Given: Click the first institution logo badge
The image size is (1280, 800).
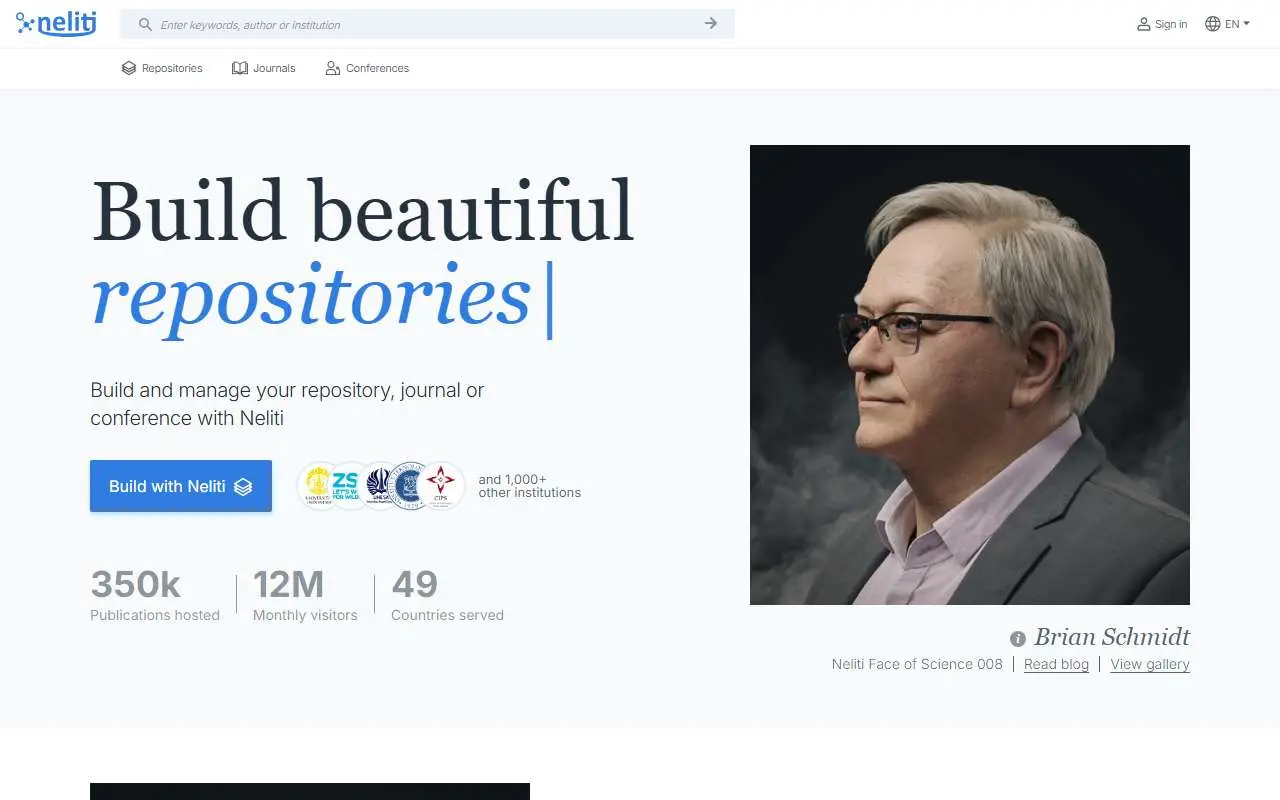Looking at the screenshot, I should click(x=320, y=486).
